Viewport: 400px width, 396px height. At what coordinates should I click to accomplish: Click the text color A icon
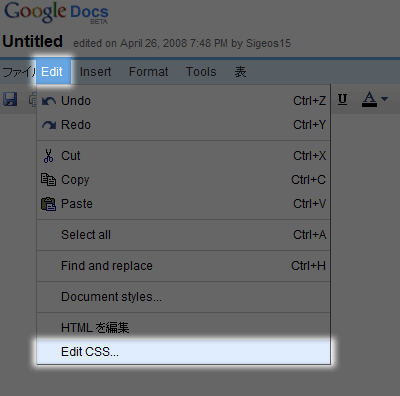(369, 99)
